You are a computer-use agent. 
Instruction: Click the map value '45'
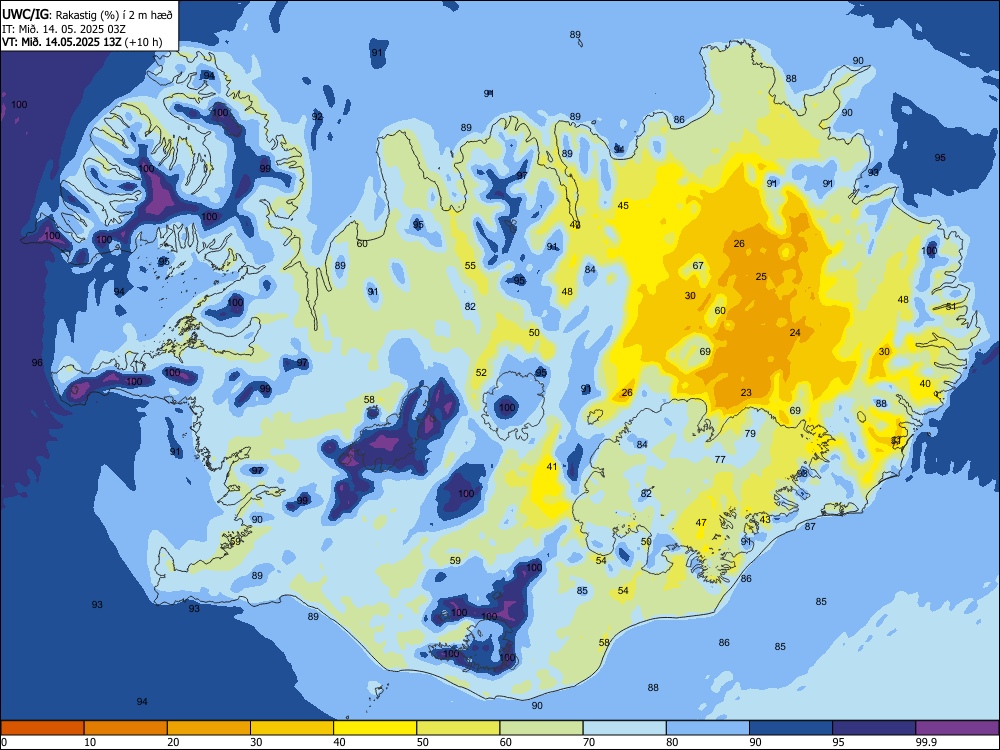(623, 205)
